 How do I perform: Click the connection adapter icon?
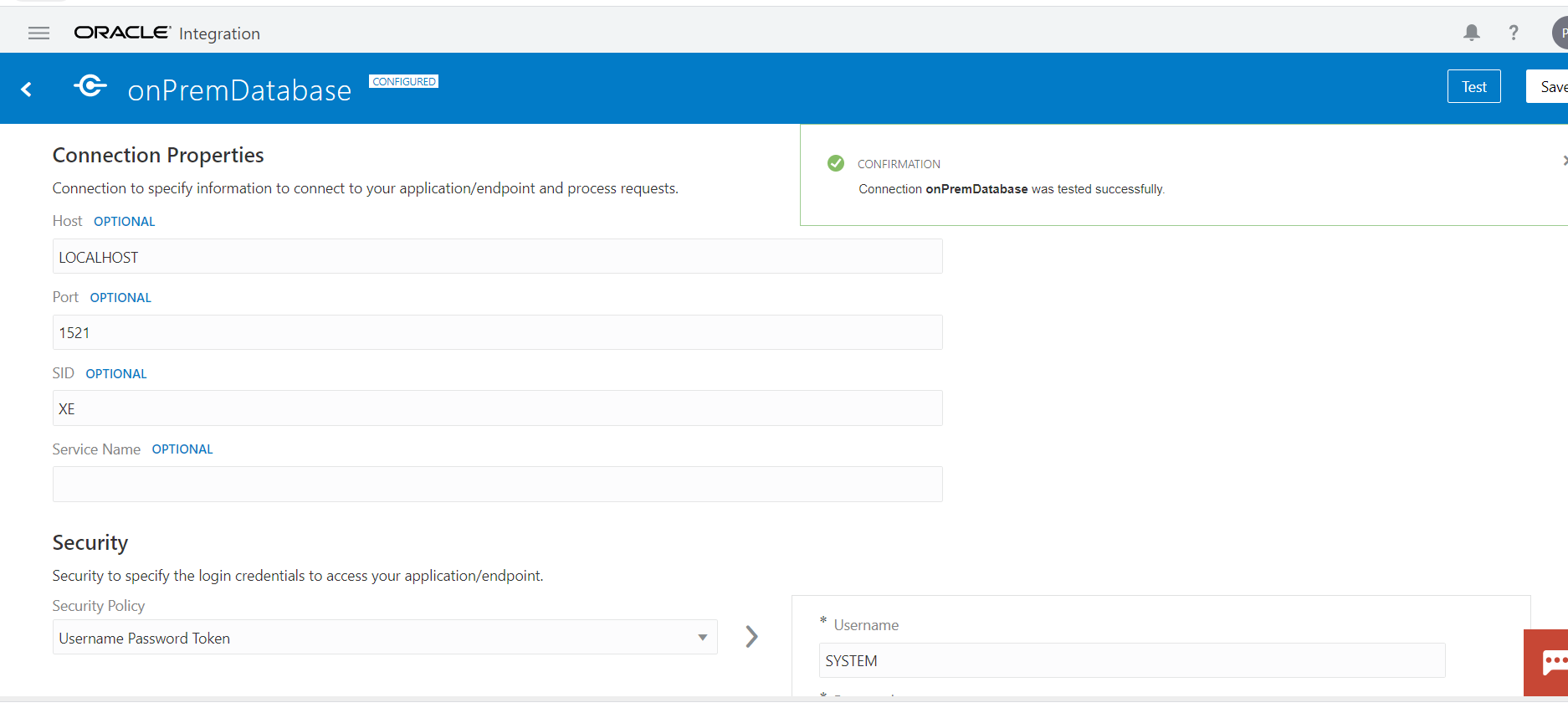tap(90, 85)
